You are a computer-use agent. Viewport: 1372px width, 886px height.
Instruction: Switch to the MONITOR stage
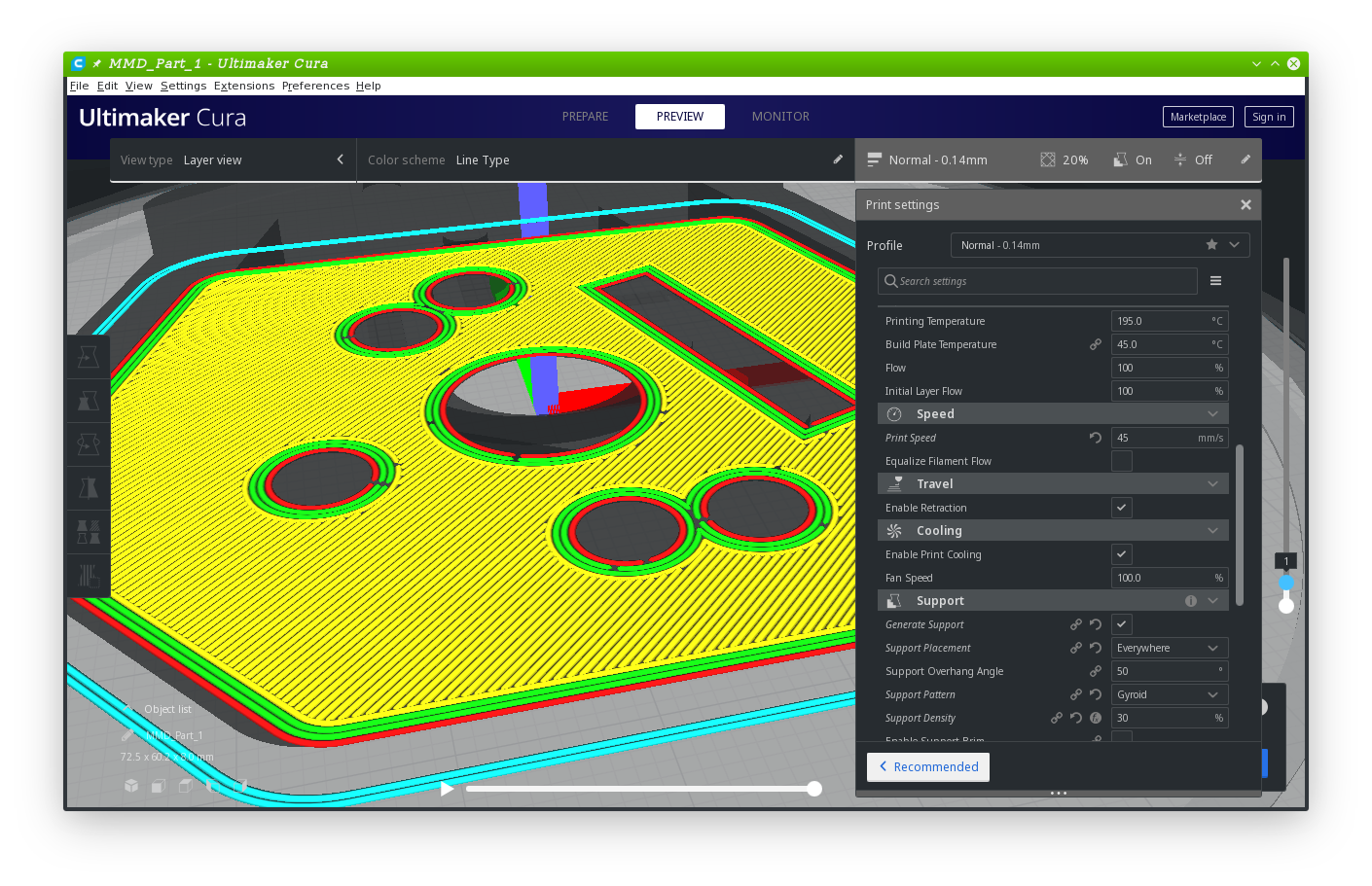click(x=780, y=117)
